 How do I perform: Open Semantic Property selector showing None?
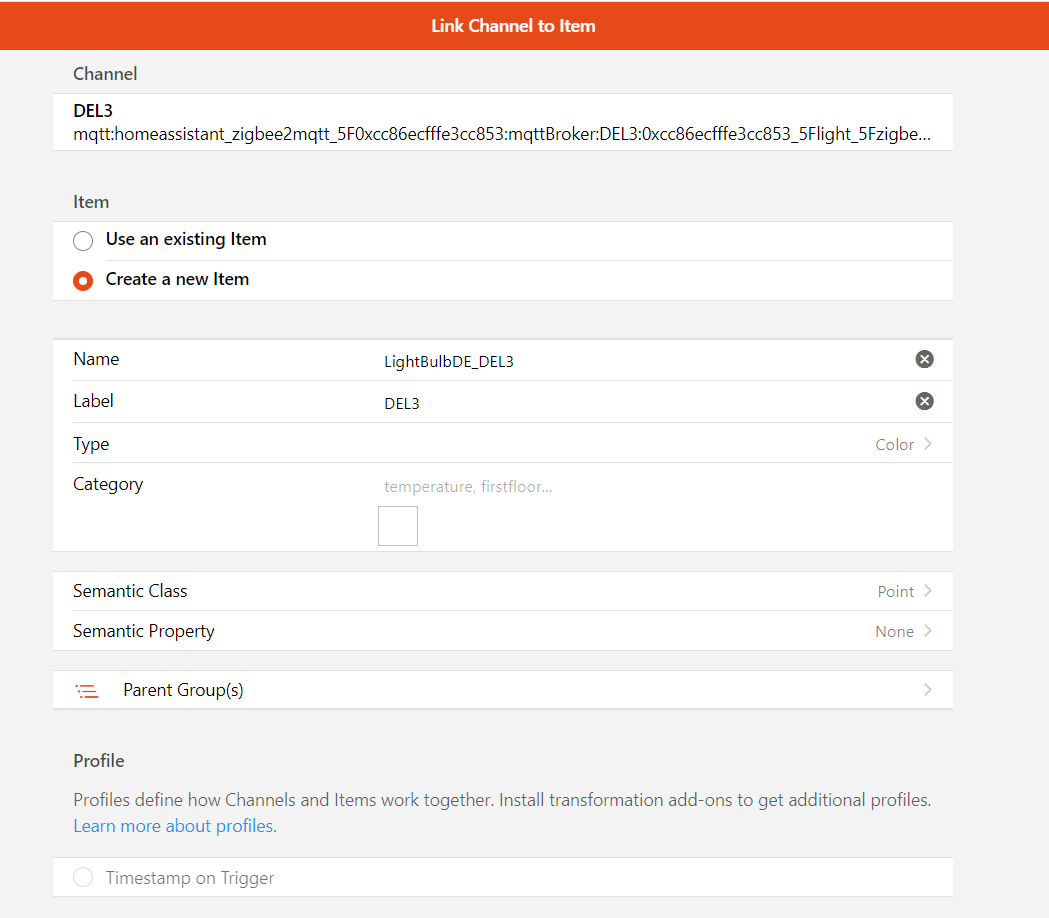(902, 631)
